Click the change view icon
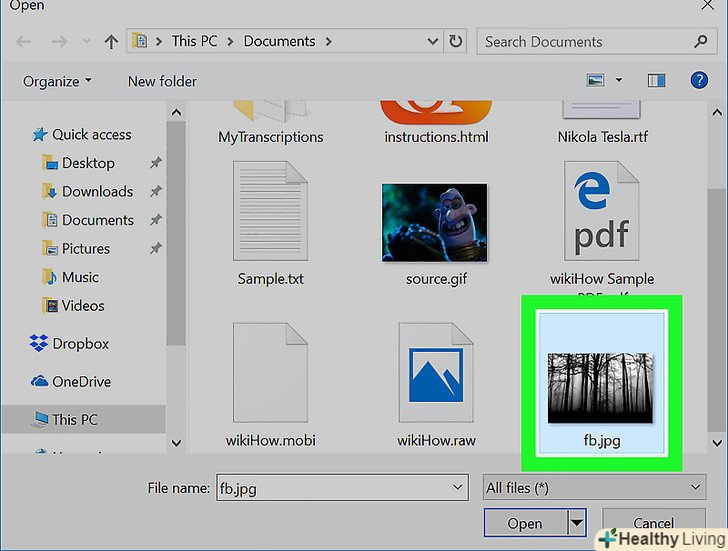 tap(597, 80)
